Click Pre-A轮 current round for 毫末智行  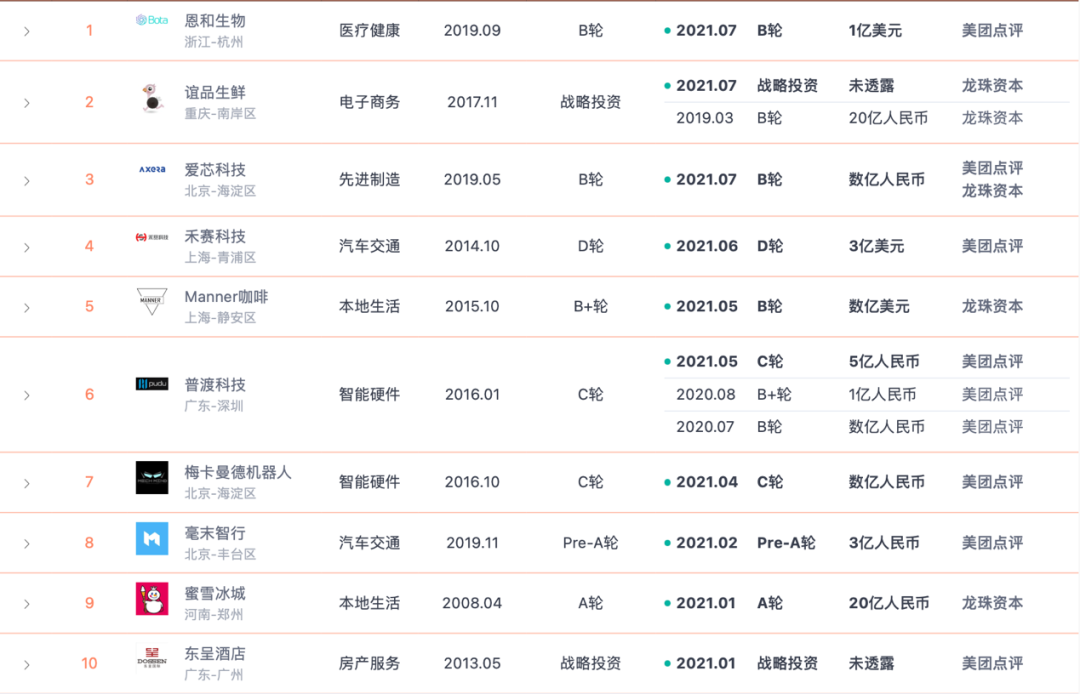(590, 543)
